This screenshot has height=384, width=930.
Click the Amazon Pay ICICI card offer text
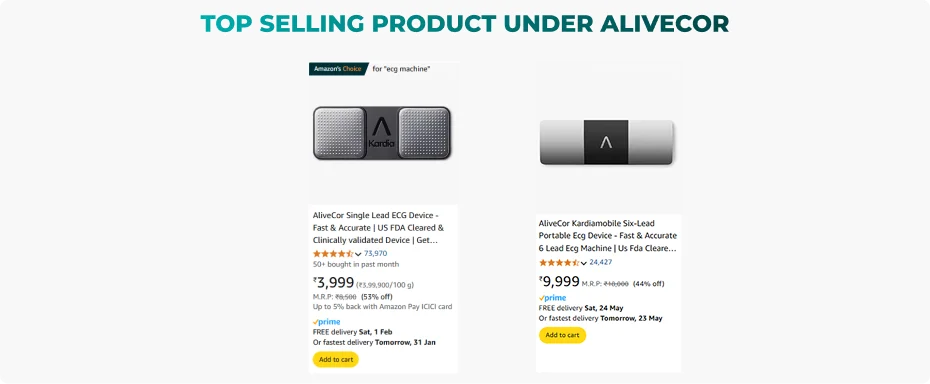pyautogui.click(x=383, y=307)
